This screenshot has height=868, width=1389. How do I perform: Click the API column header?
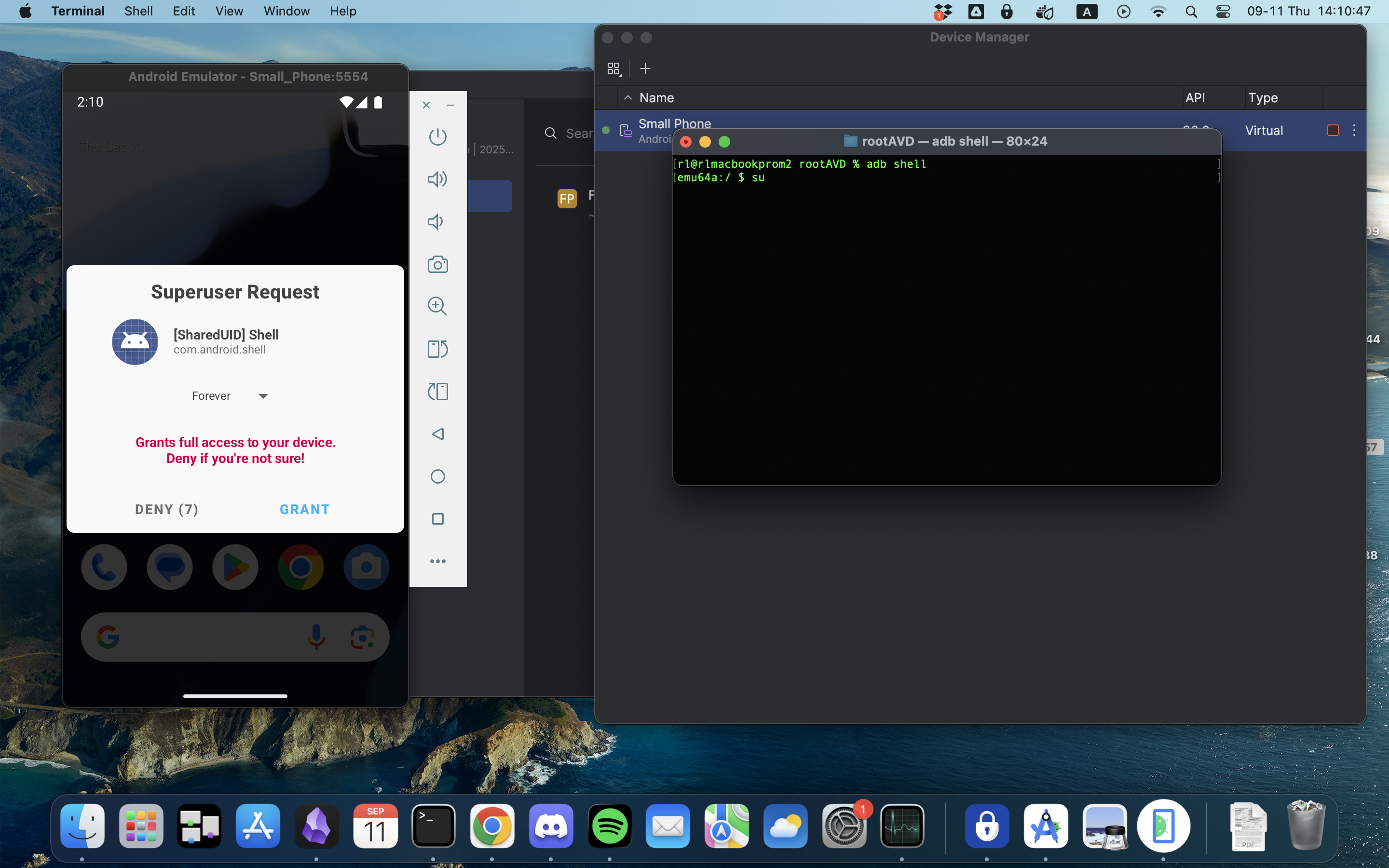pos(1195,97)
